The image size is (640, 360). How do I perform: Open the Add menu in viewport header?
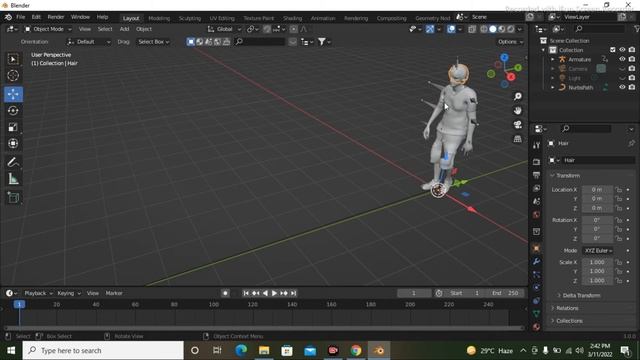(124, 29)
